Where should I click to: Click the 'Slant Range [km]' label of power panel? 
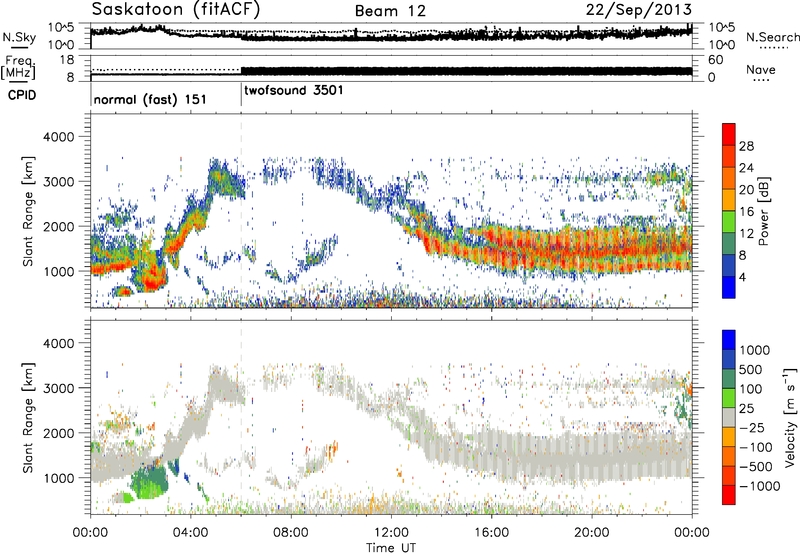28,211
